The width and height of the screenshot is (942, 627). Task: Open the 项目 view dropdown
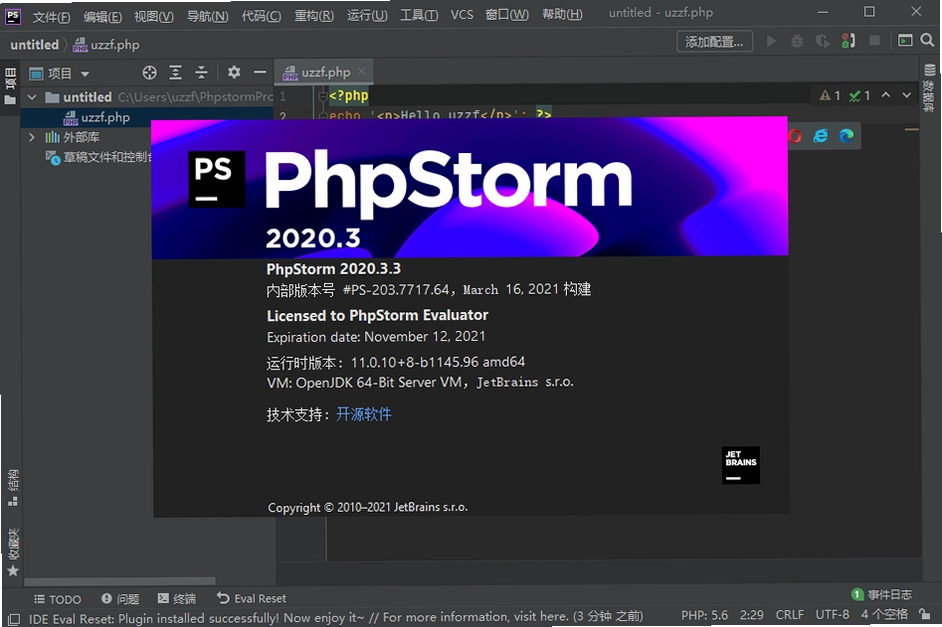(x=59, y=74)
